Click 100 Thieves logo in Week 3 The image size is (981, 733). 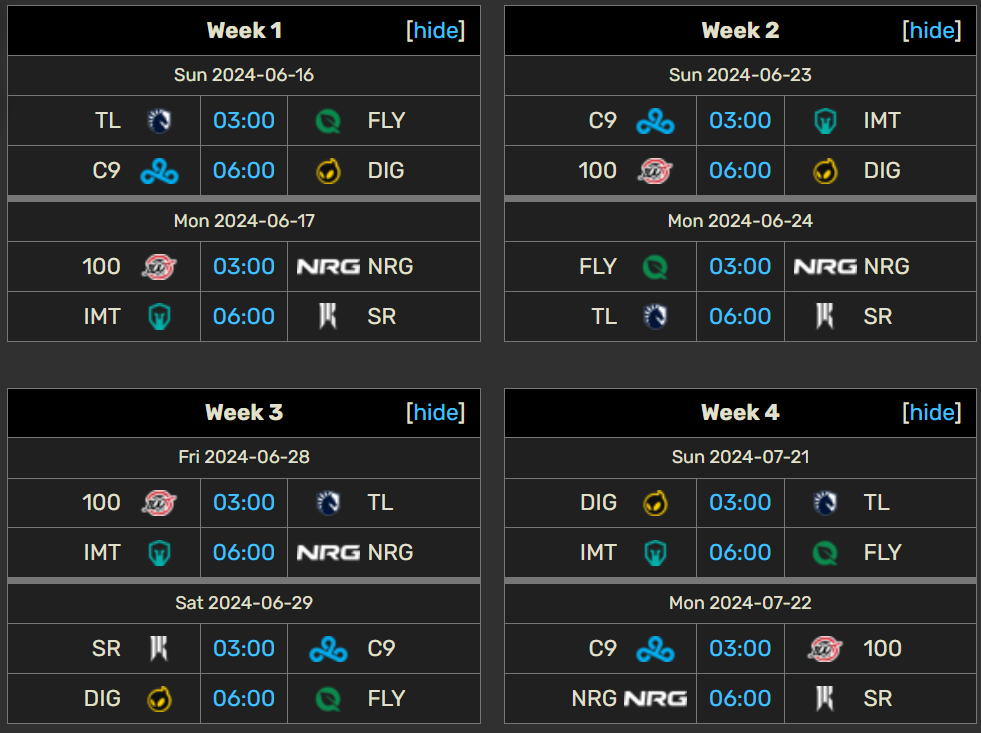(x=159, y=503)
